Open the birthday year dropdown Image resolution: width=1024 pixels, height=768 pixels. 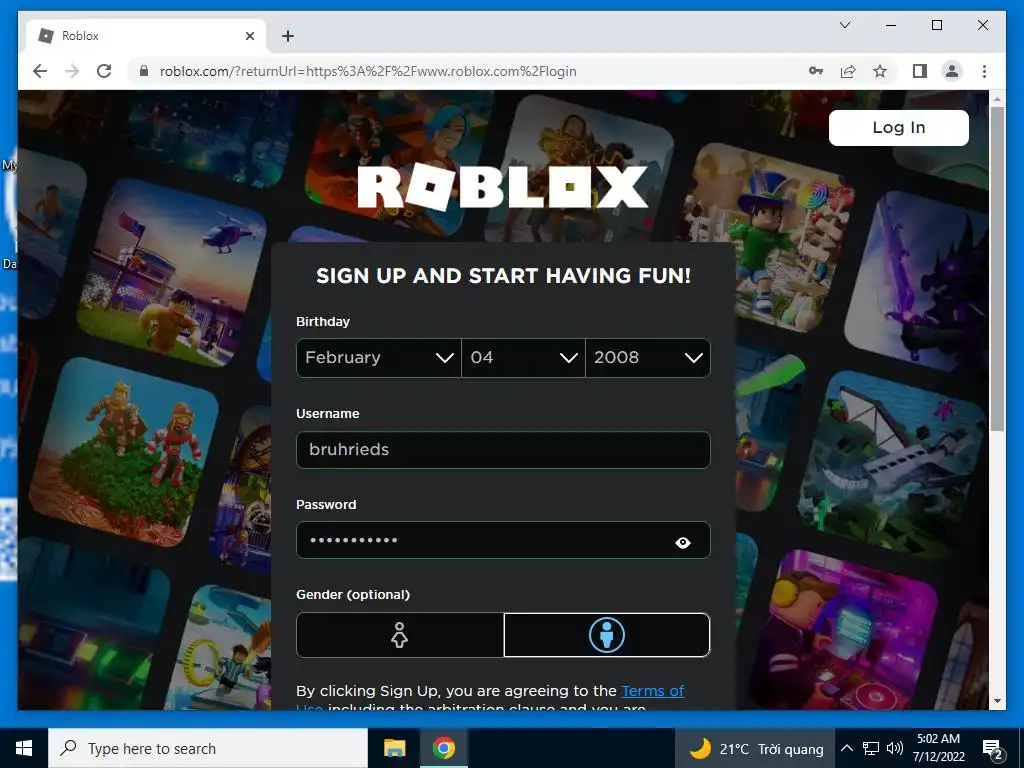pos(648,358)
